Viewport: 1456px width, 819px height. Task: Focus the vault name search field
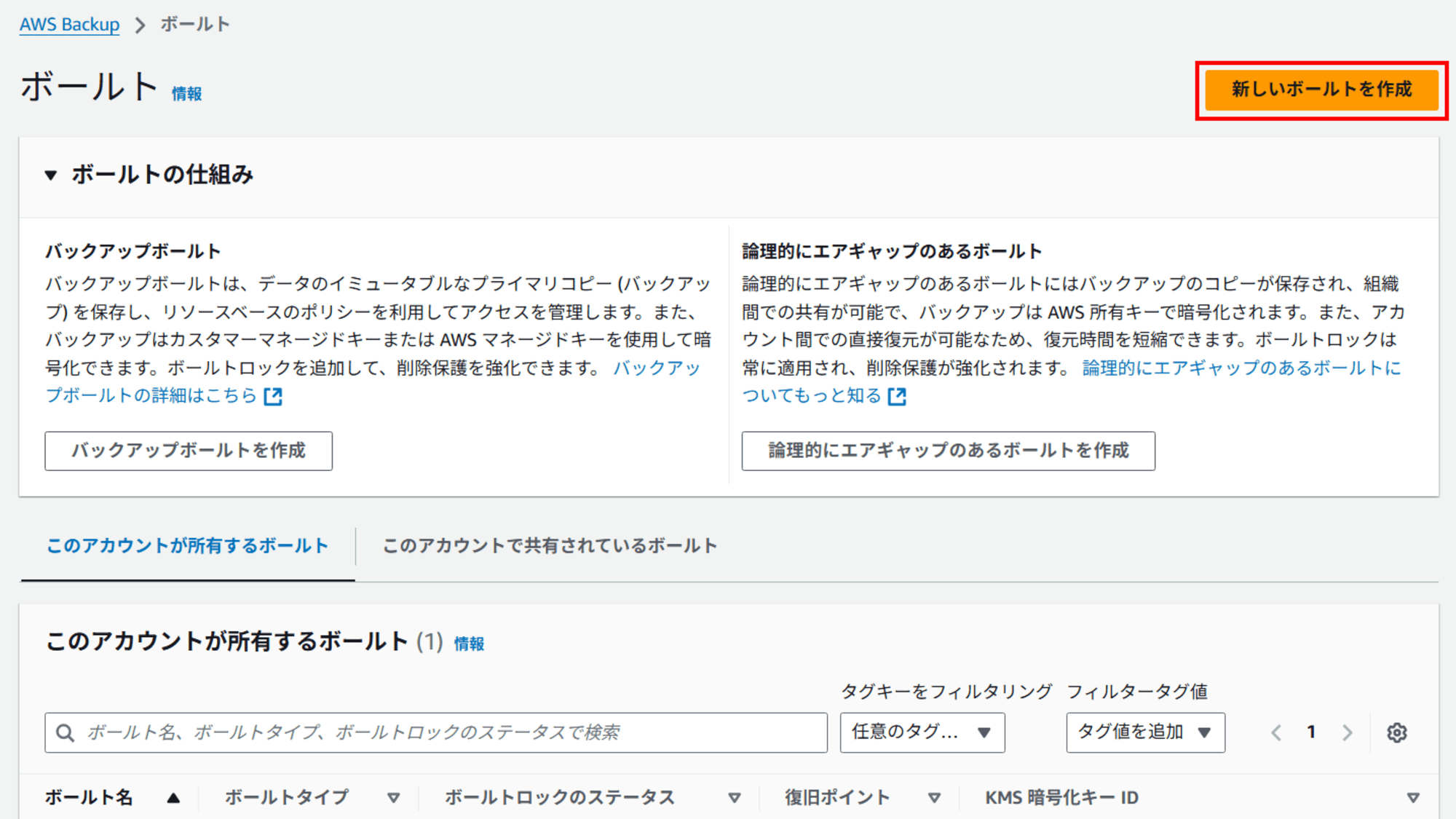pyautogui.click(x=436, y=732)
